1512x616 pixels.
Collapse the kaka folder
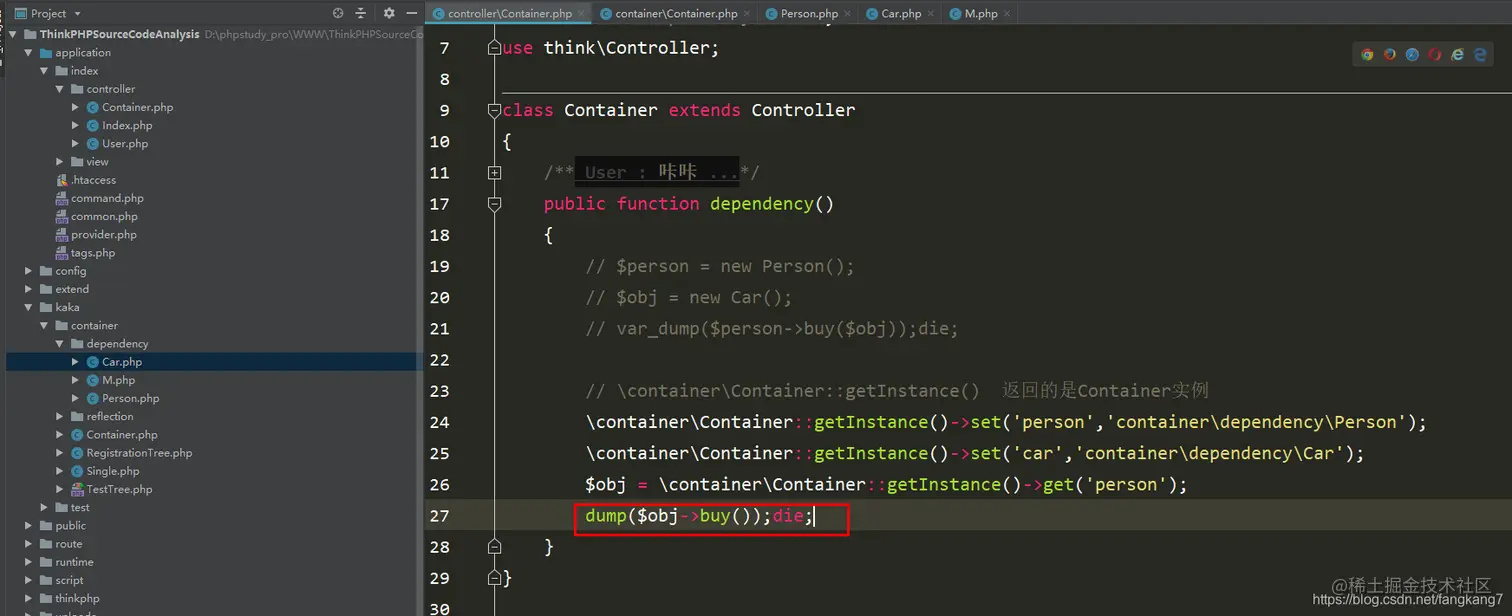(x=28, y=307)
